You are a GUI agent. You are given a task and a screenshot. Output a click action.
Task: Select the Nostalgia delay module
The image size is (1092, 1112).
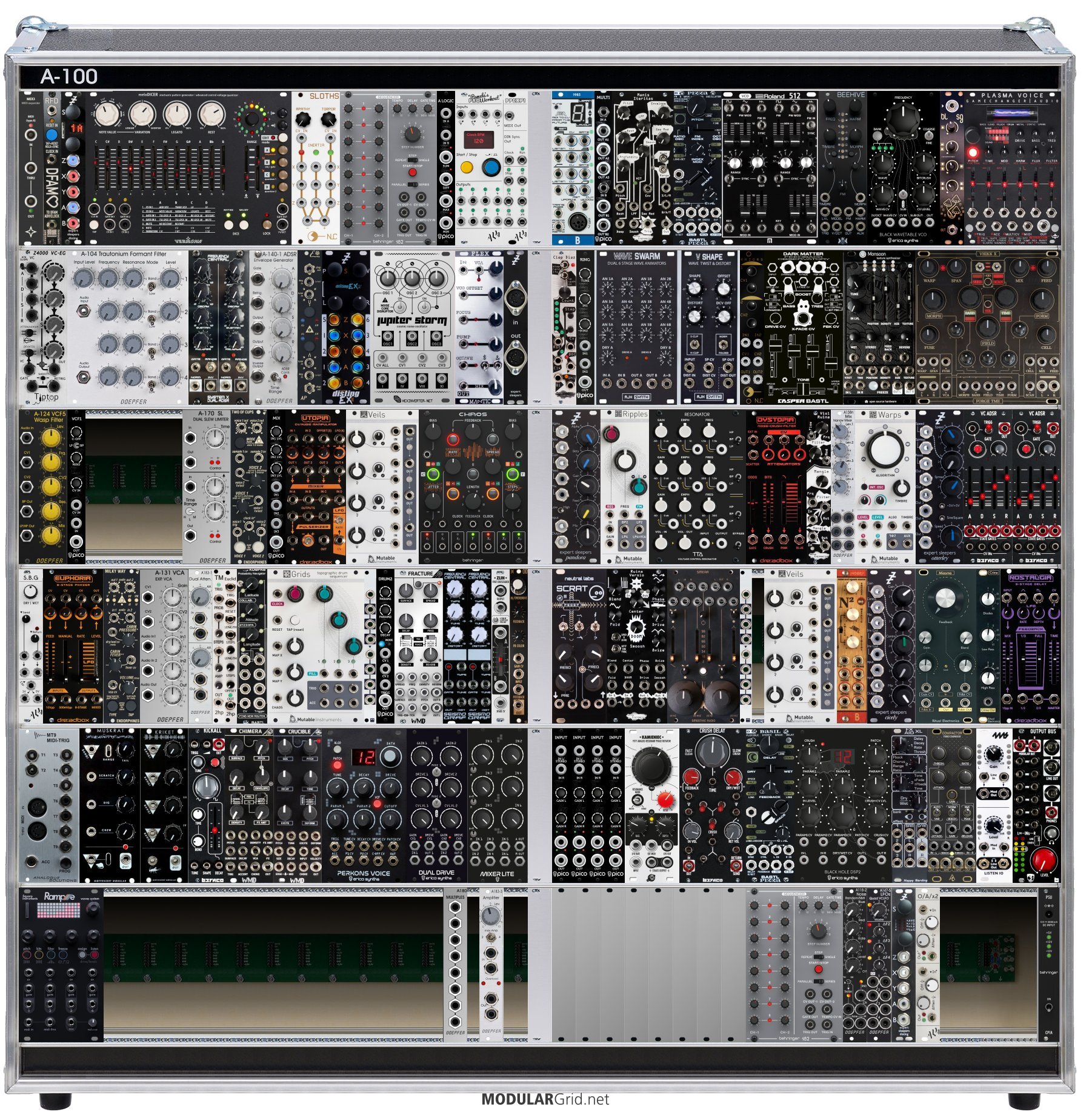[x=1030, y=646]
